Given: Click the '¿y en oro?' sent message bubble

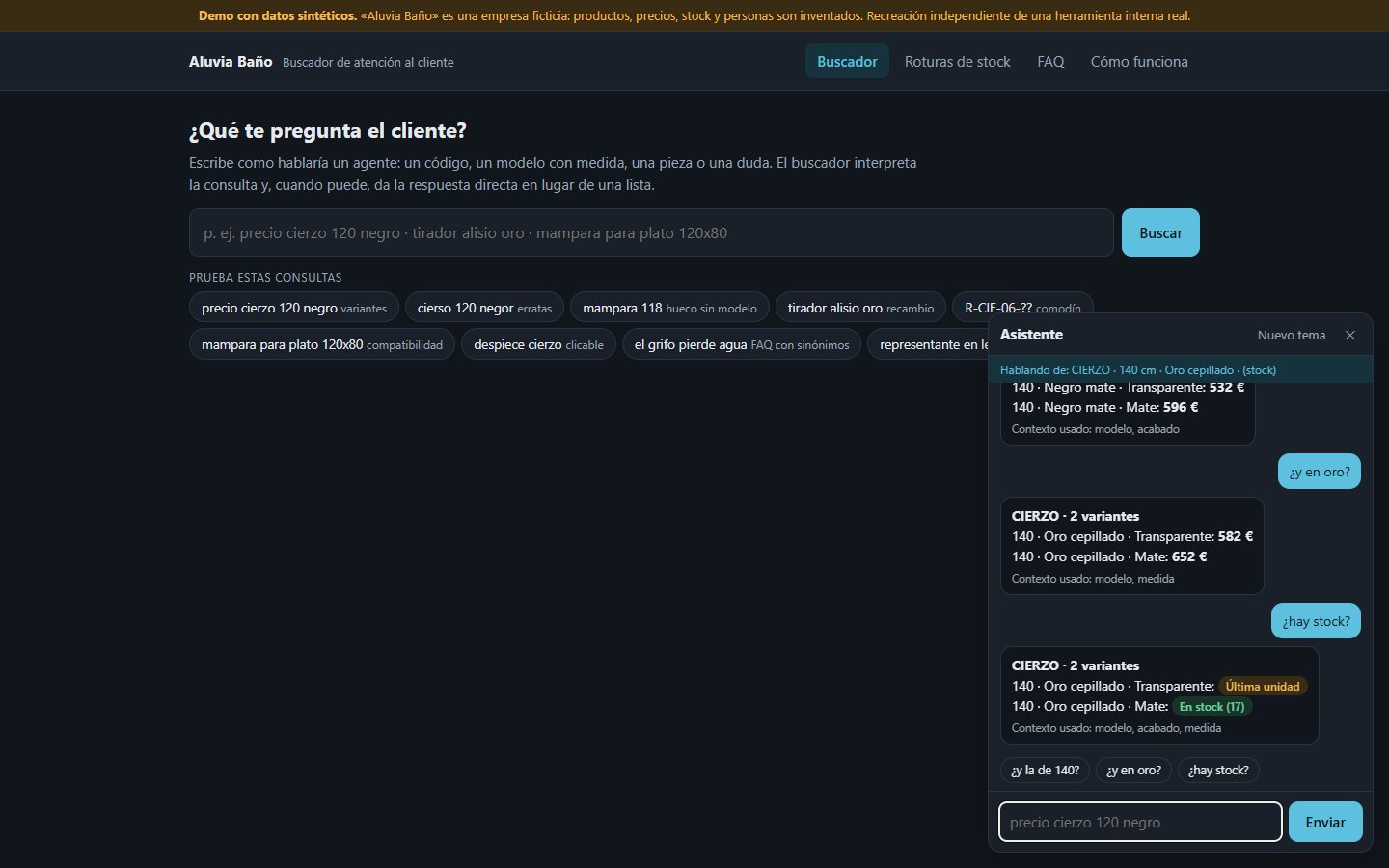Looking at the screenshot, I should coord(1320,472).
